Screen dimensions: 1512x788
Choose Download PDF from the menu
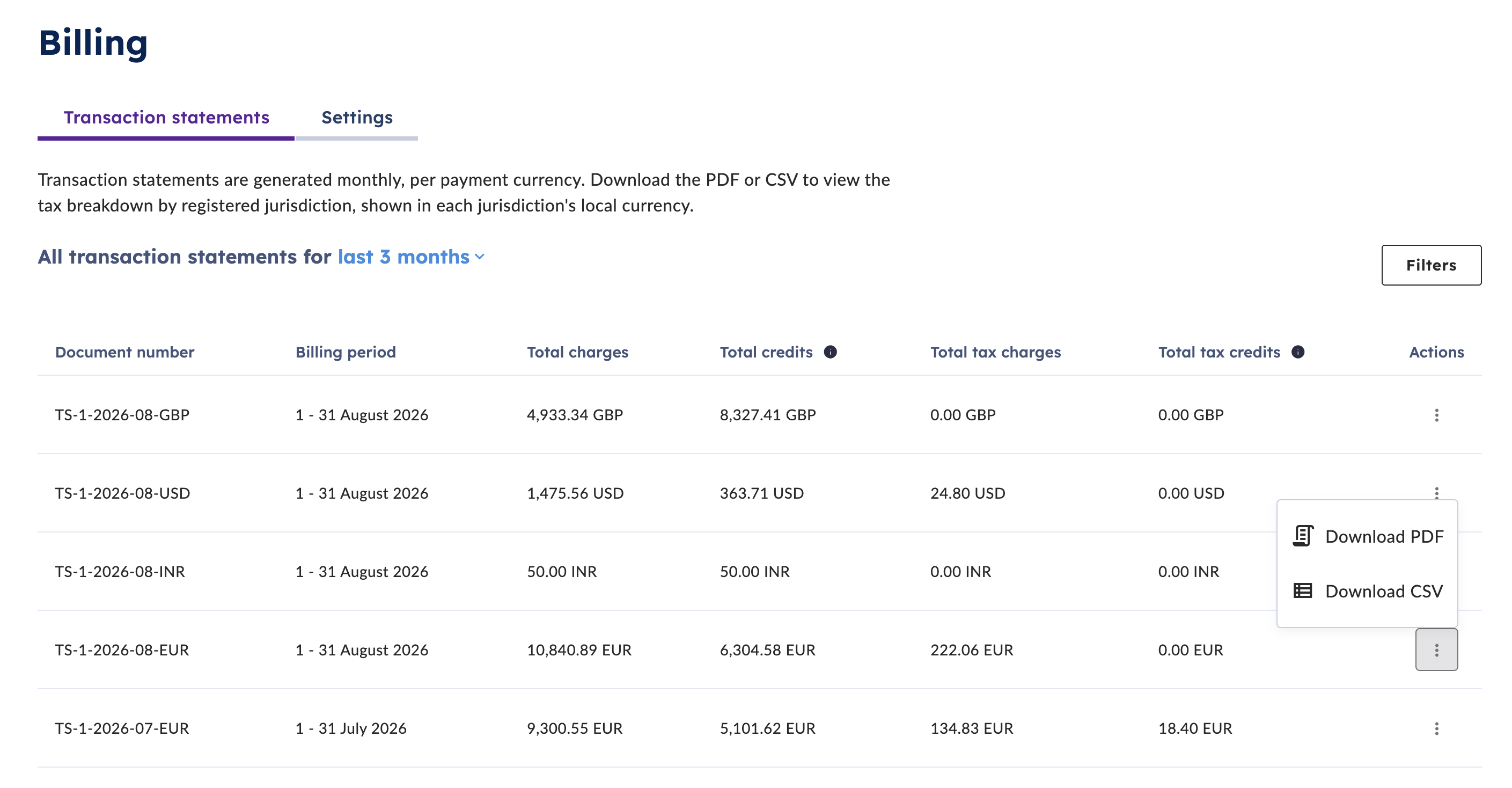point(1367,536)
